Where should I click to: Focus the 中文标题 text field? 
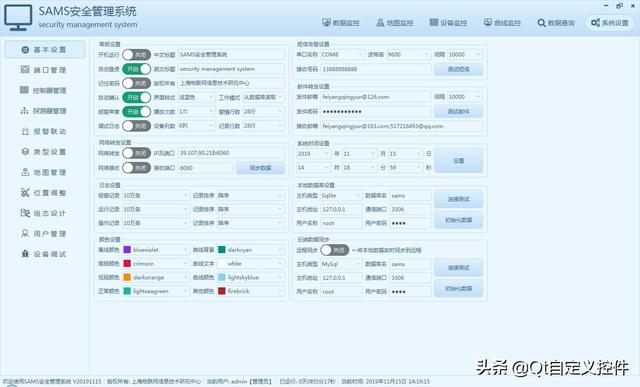click(231, 54)
